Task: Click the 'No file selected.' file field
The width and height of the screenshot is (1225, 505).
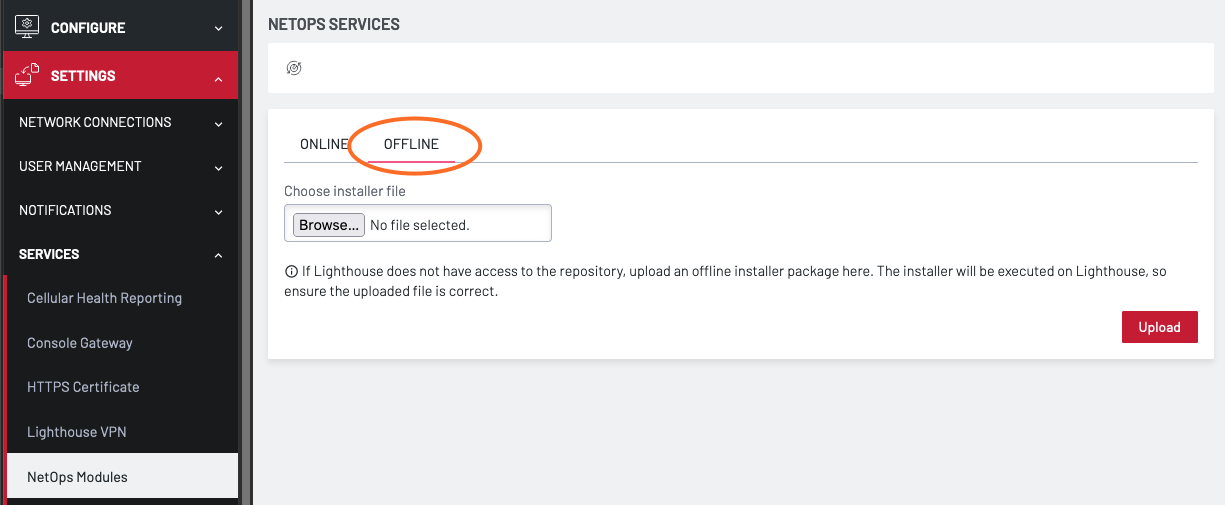Action: (419, 225)
